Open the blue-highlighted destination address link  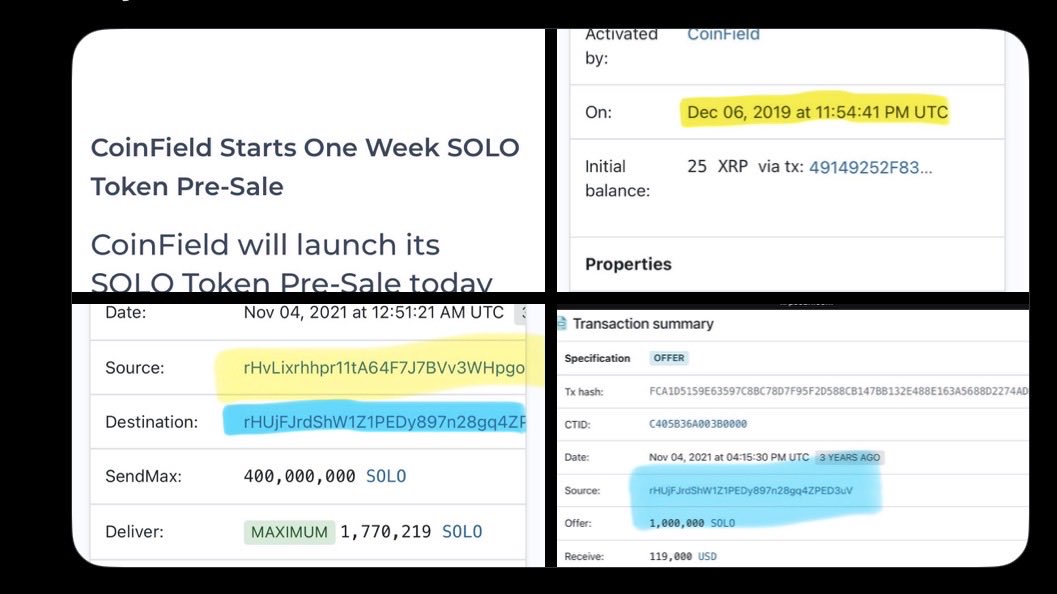click(x=384, y=422)
